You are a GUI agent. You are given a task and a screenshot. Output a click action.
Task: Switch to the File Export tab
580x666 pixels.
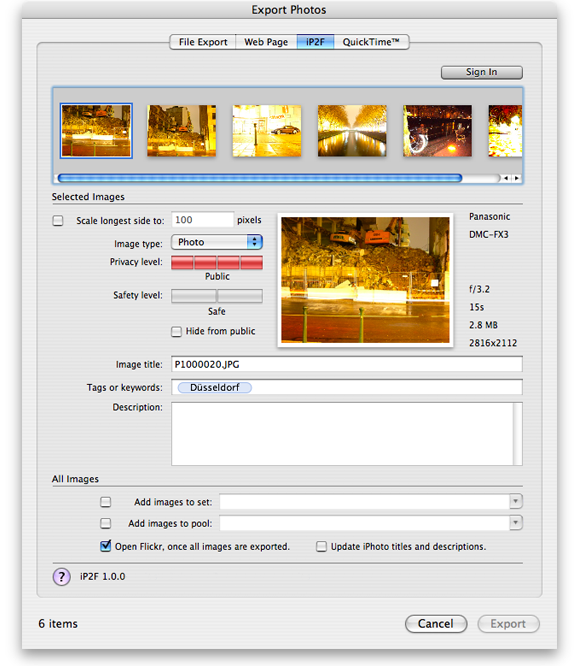point(203,42)
